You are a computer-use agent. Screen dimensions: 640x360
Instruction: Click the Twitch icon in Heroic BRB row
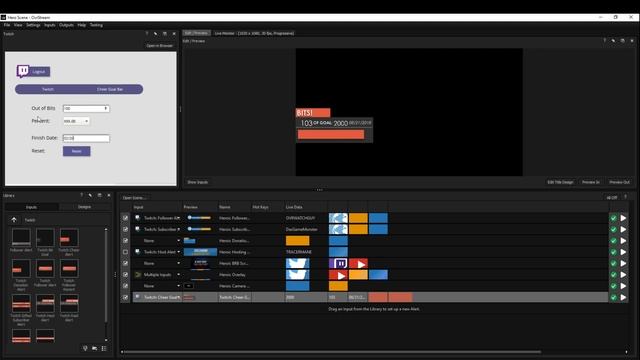tap(338, 263)
